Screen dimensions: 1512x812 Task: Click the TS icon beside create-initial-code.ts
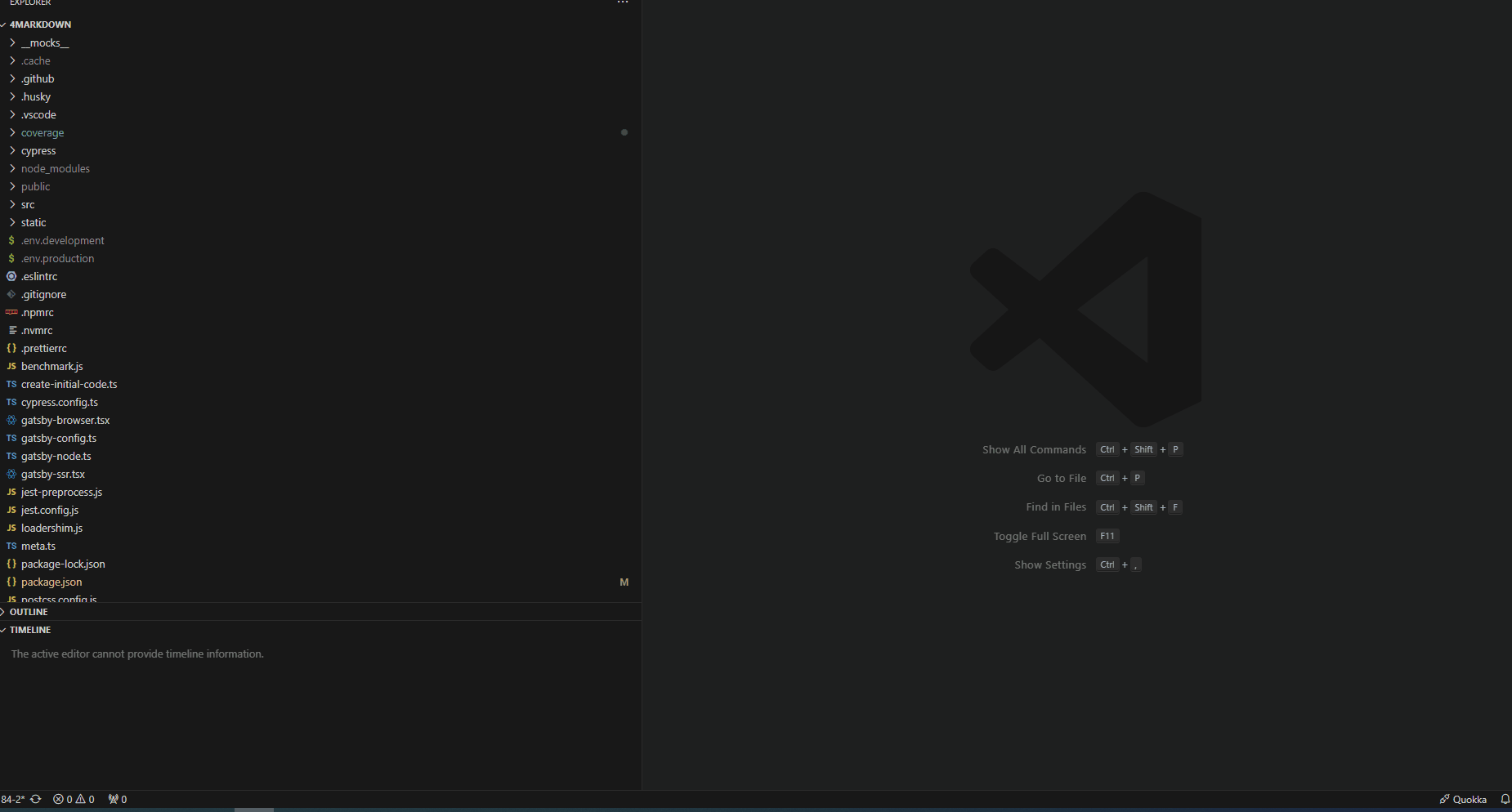click(11, 384)
